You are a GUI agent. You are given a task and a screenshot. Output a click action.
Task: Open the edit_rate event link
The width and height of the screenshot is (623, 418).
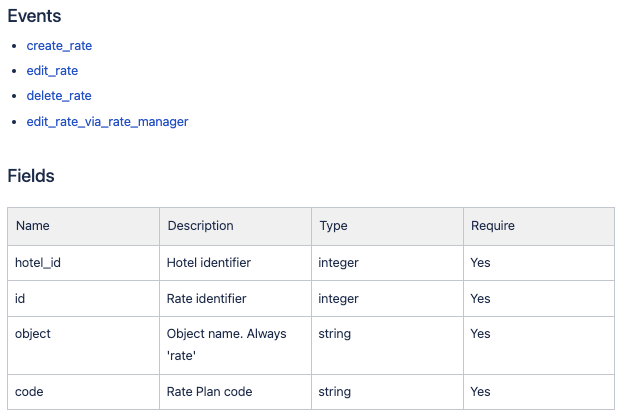pyautogui.click(x=52, y=71)
